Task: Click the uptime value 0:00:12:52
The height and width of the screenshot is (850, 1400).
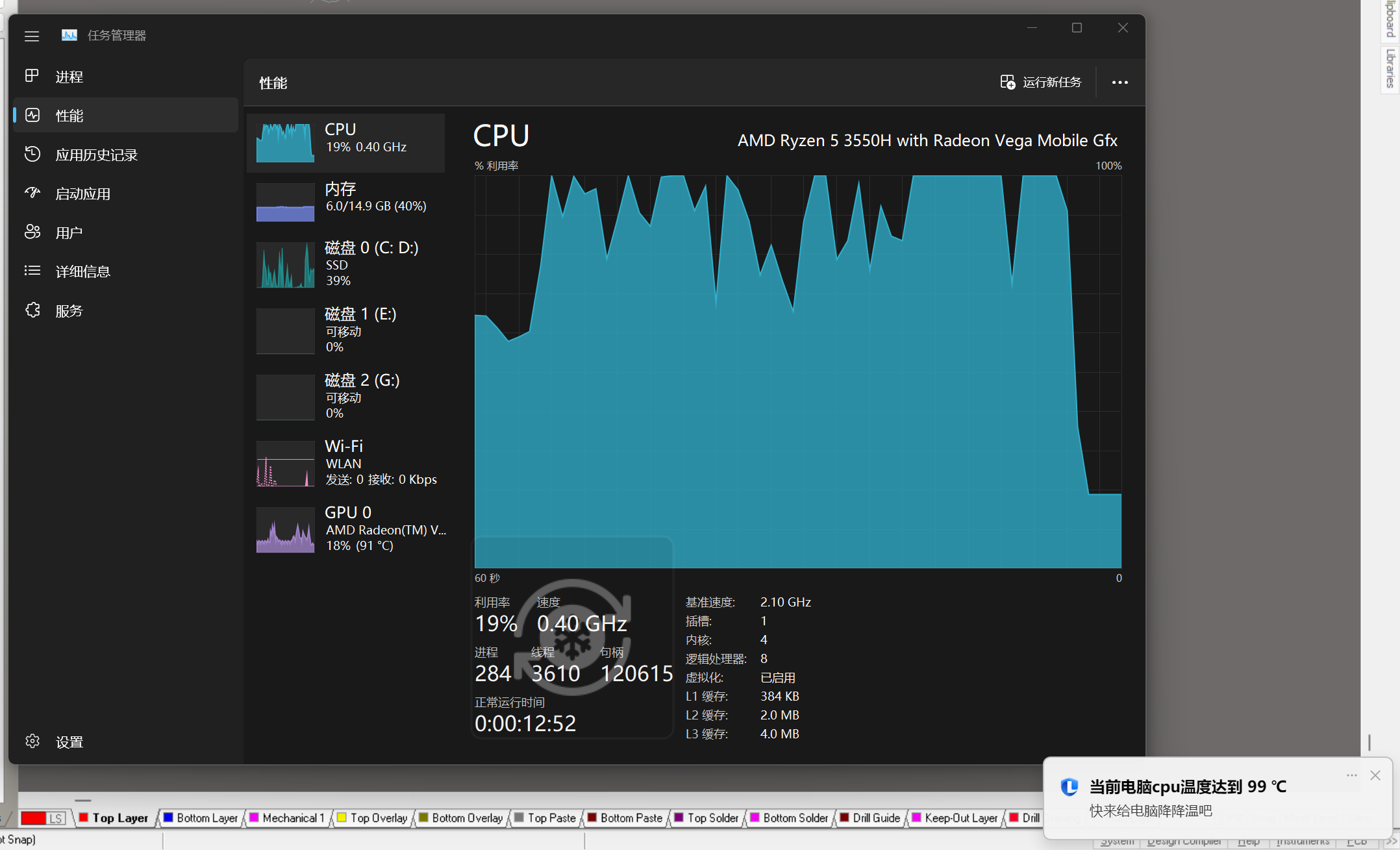Action: (525, 723)
